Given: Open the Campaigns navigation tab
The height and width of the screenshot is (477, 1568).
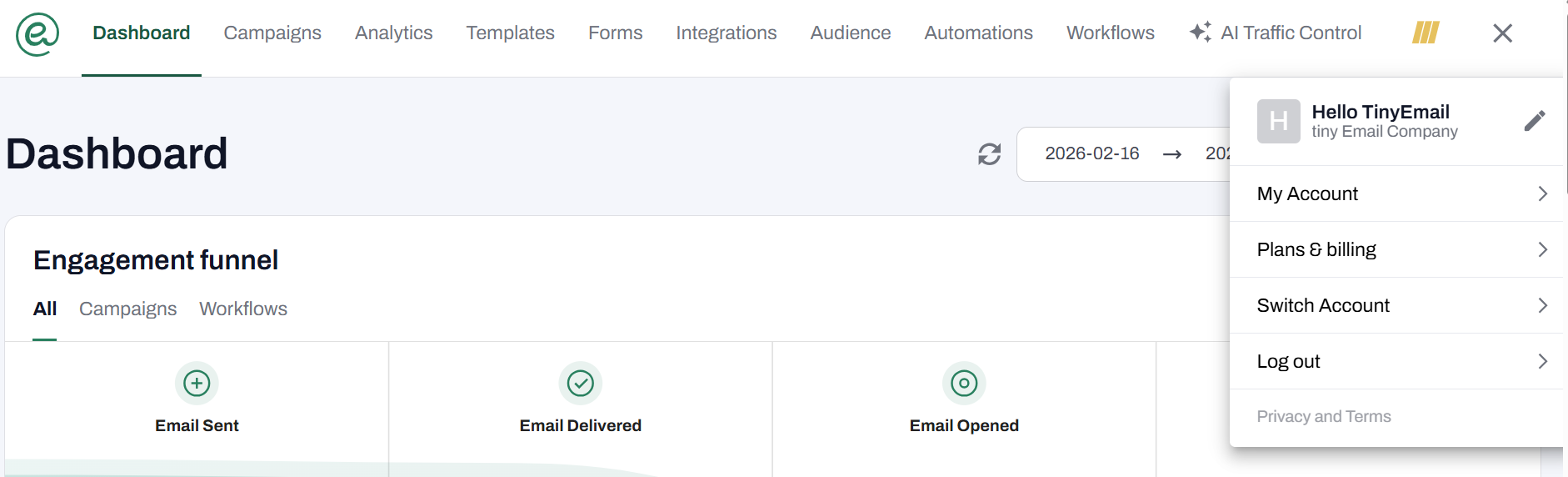Looking at the screenshot, I should pyautogui.click(x=272, y=33).
